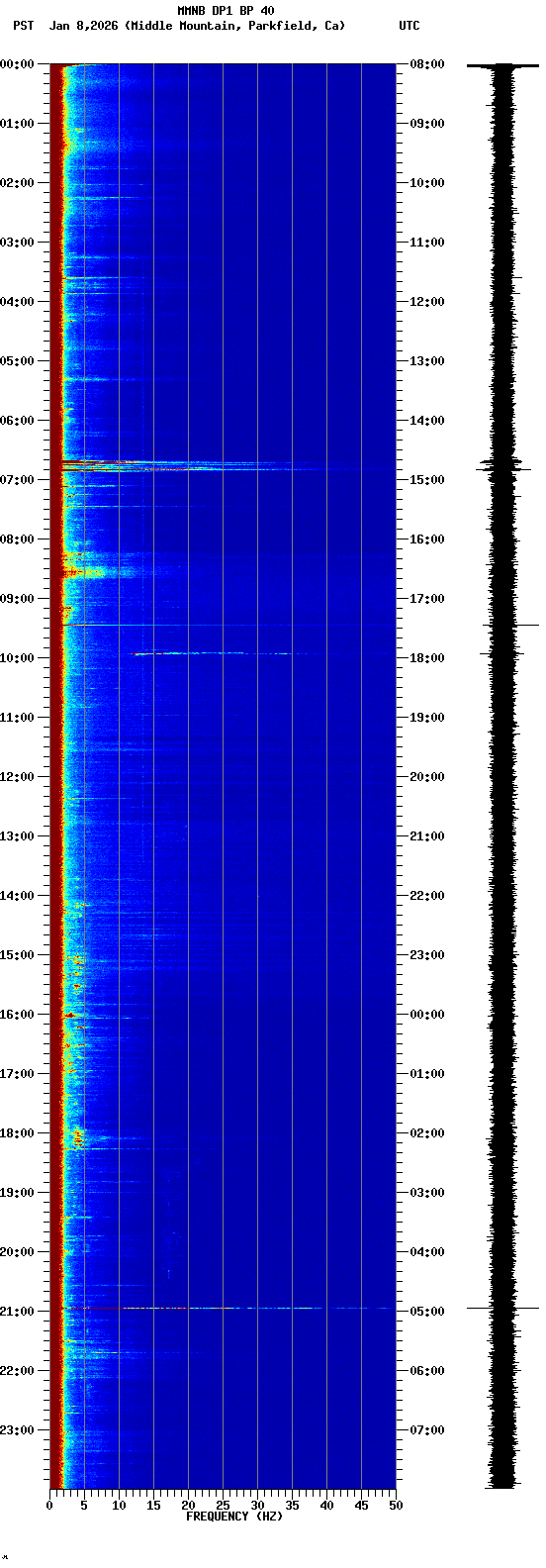
Task: Click the 09:00 UTC time label
Action: coord(427,124)
